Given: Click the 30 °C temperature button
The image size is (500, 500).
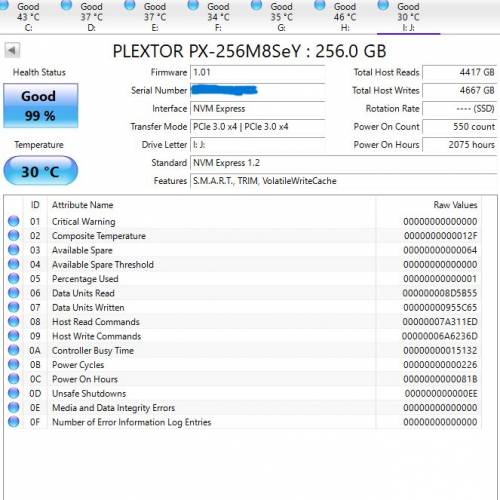Looking at the screenshot, I should (41, 171).
